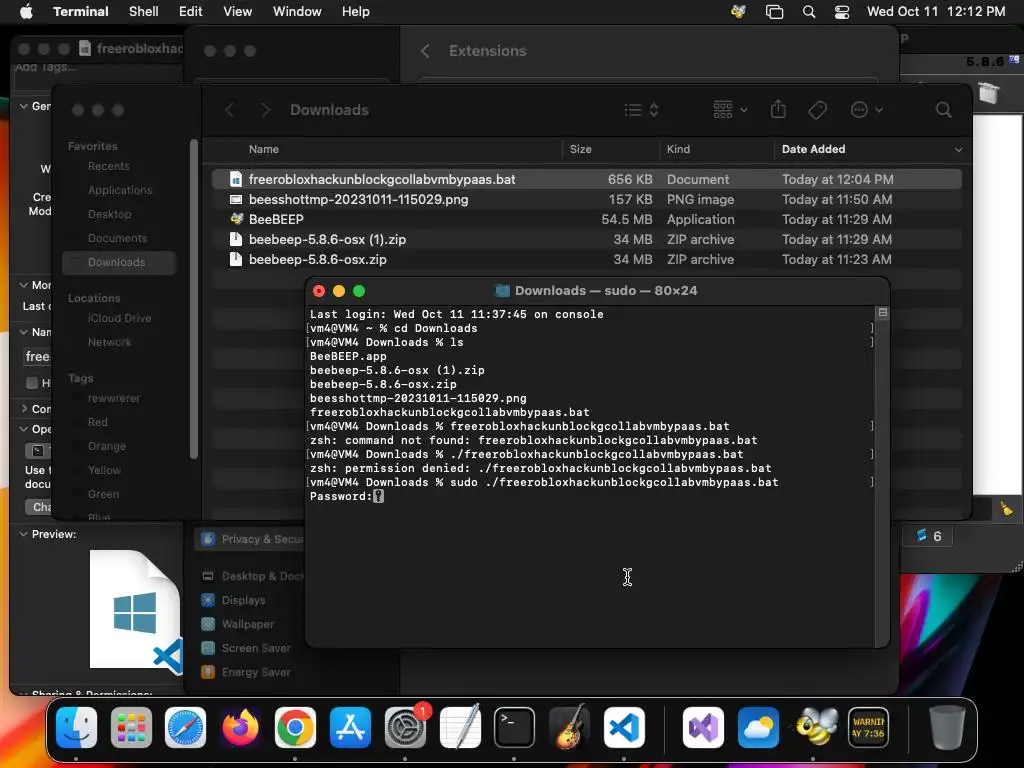The image size is (1024, 768).
Task: Open the Shell menu
Action: coord(144,12)
